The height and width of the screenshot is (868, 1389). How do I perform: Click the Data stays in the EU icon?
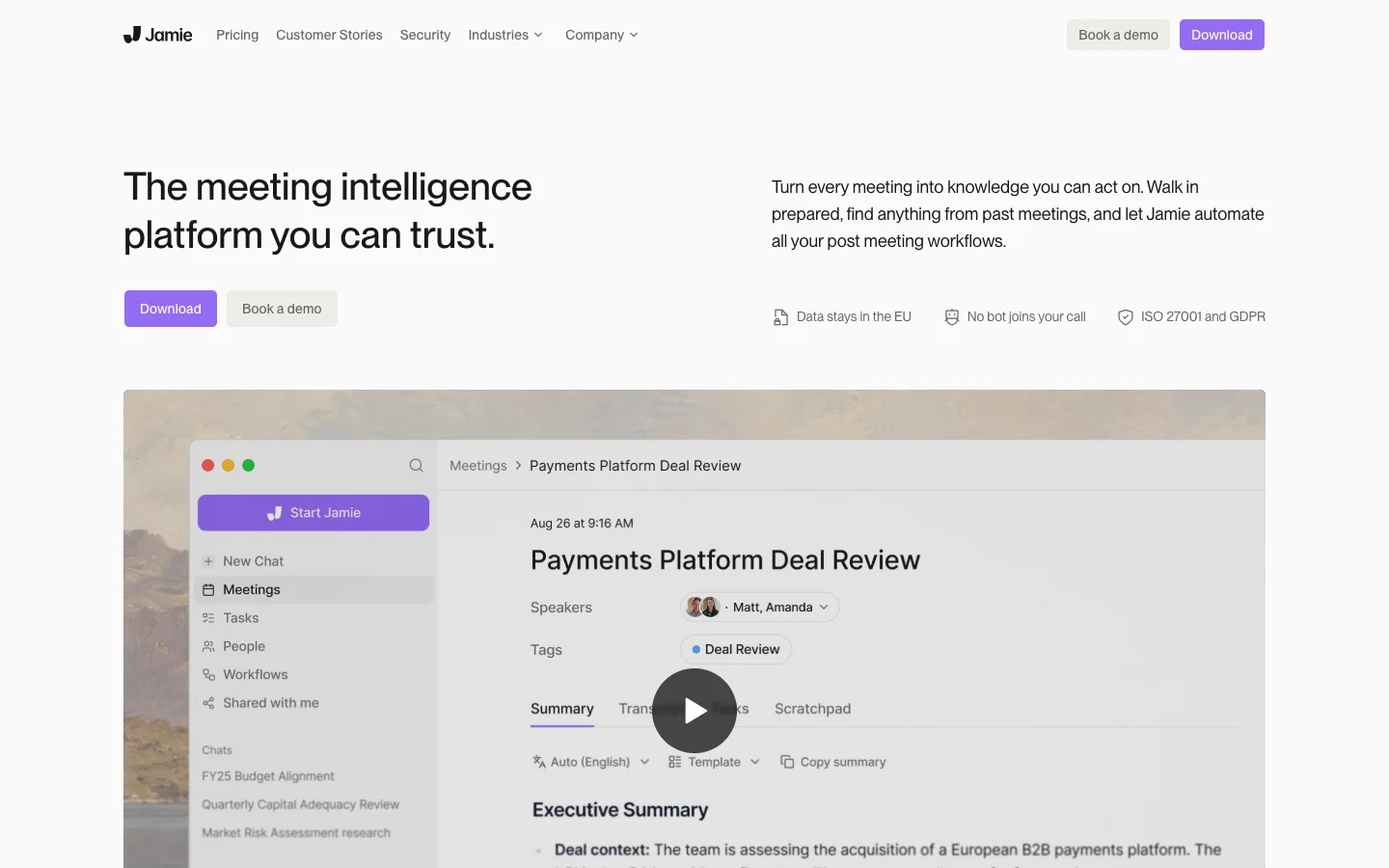[x=780, y=317]
